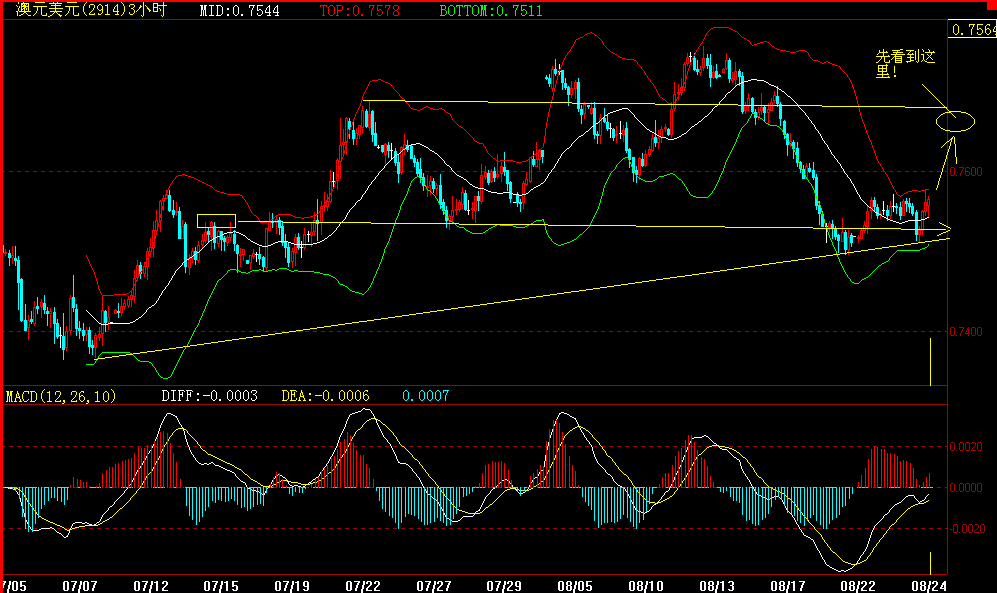Image resolution: width=997 pixels, height=593 pixels.
Task: Click the 08/13 date marker
Action: pos(717,585)
